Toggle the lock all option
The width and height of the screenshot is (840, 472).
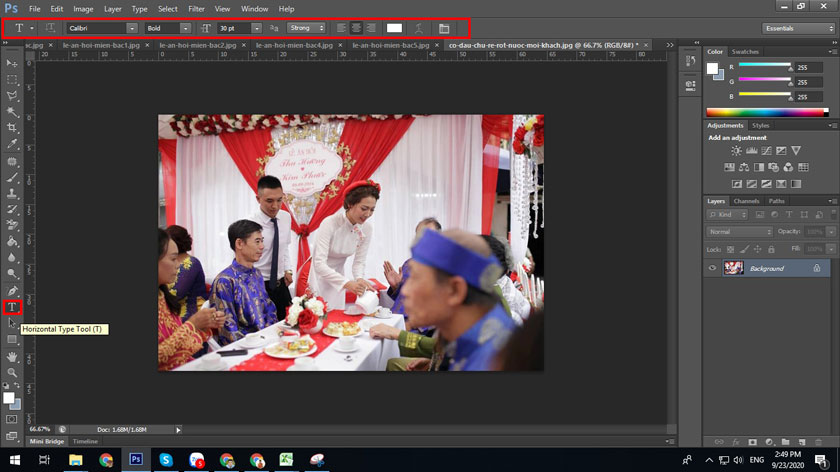[x=771, y=249]
